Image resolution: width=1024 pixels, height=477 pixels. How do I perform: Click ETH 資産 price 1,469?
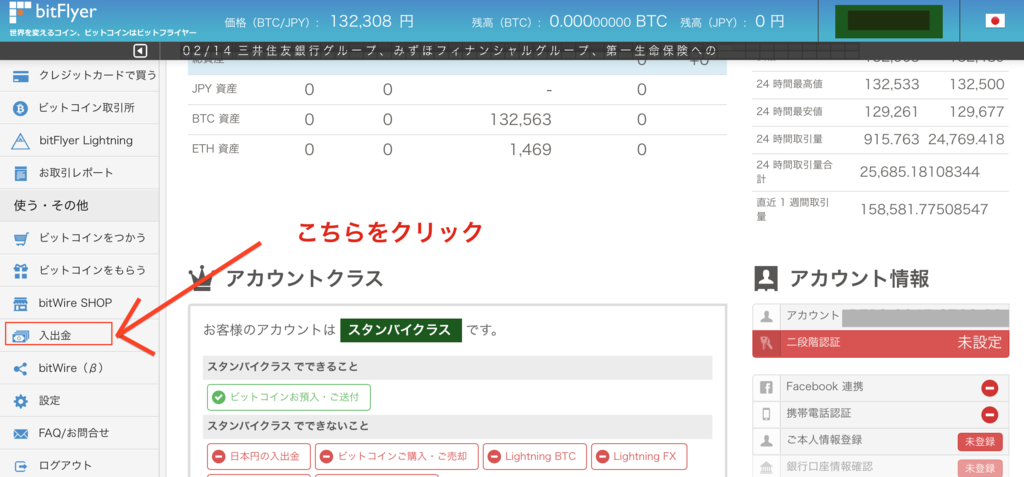(x=532, y=150)
